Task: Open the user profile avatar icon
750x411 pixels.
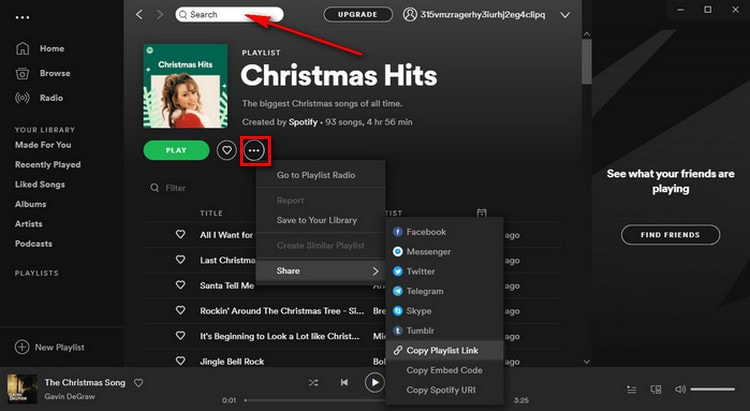Action: point(409,14)
